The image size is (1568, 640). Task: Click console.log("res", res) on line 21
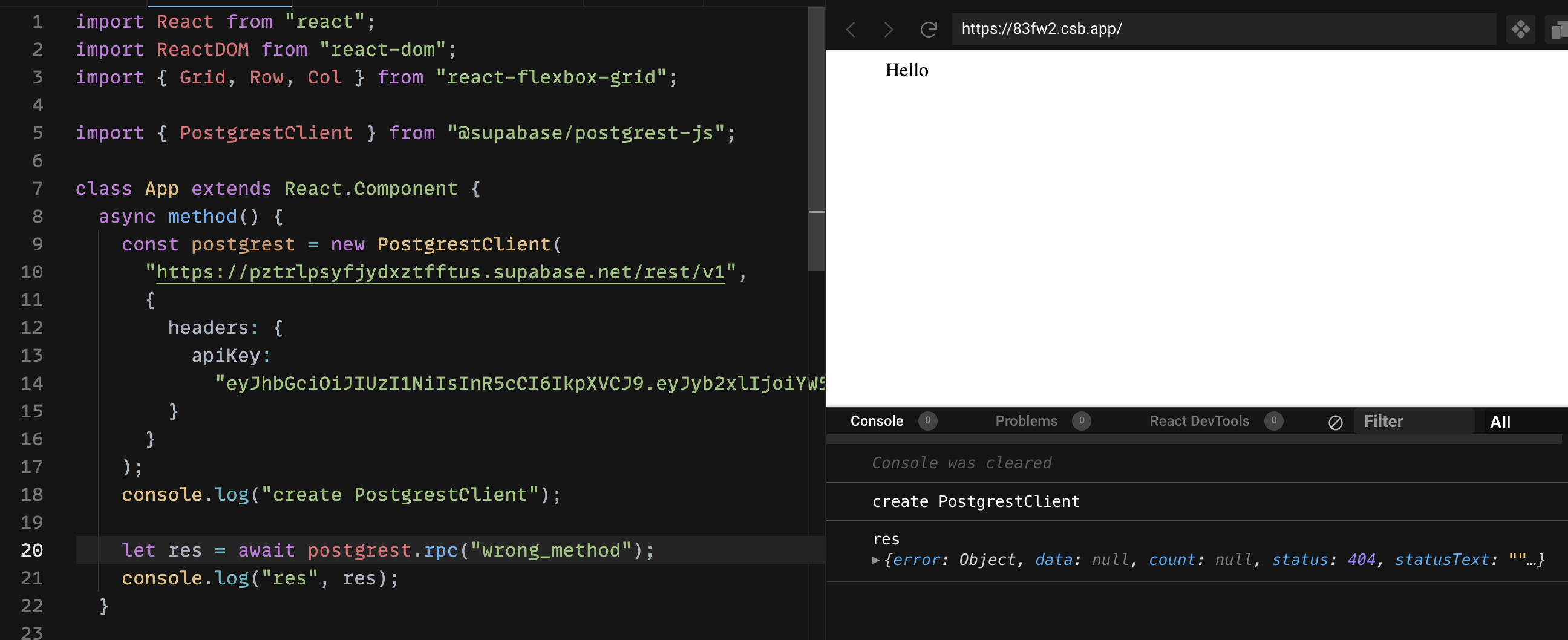point(260,578)
